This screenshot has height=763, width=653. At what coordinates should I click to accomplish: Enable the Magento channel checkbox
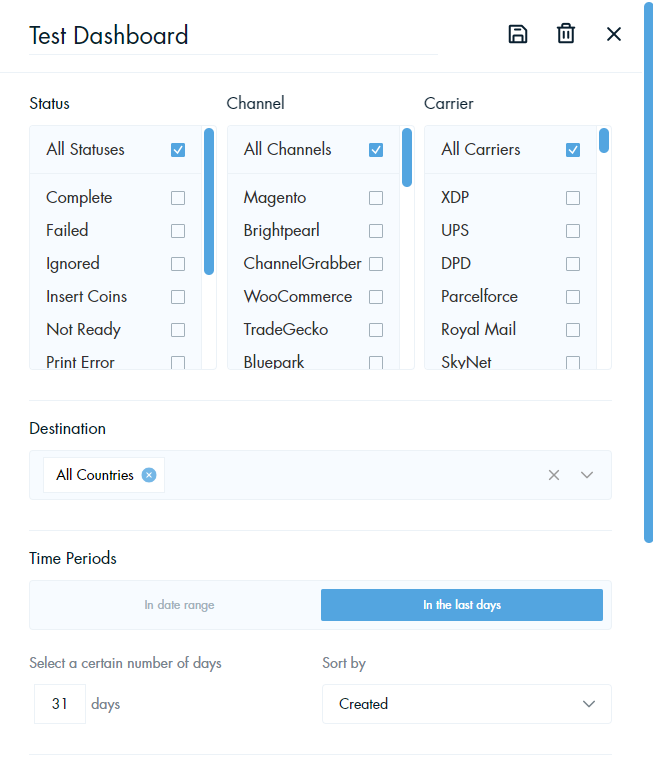[376, 198]
